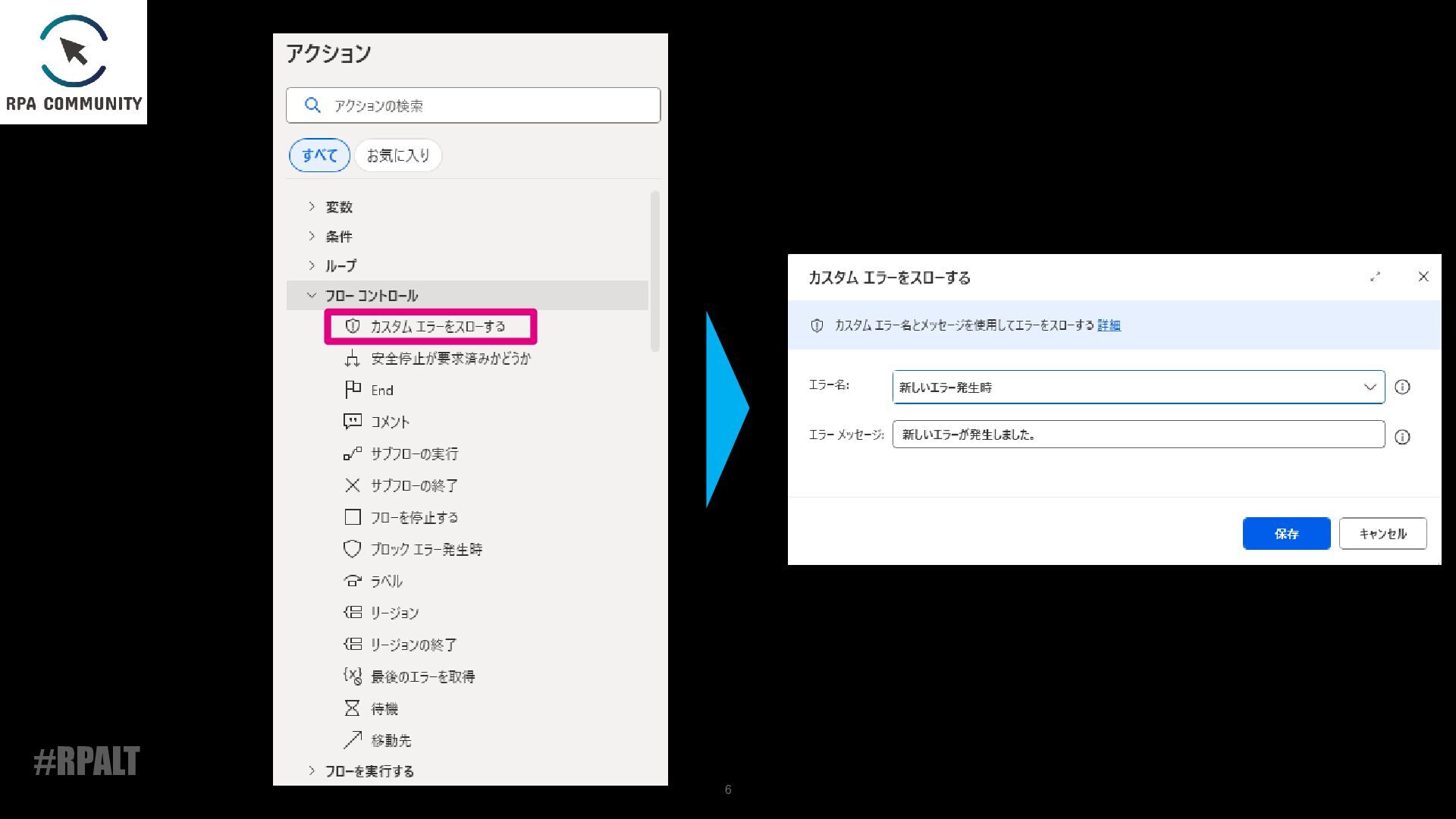Open the エラー名 dropdown list
This screenshot has height=819, width=1456.
1370,387
